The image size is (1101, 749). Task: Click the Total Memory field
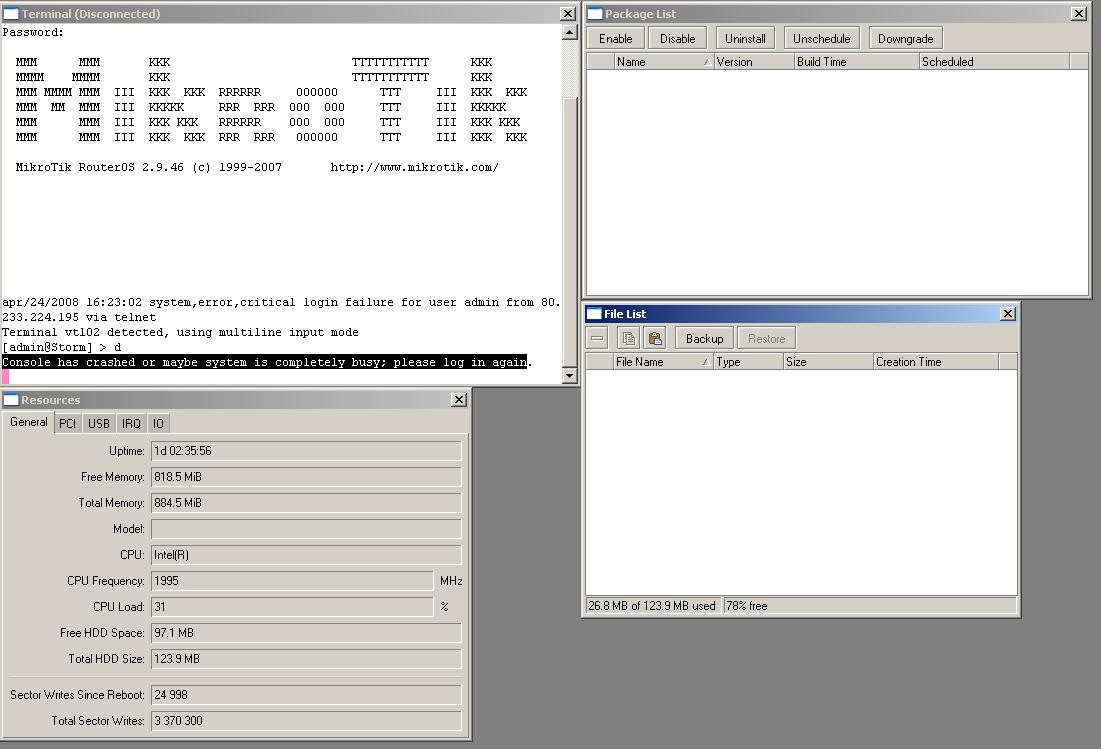[x=306, y=503]
